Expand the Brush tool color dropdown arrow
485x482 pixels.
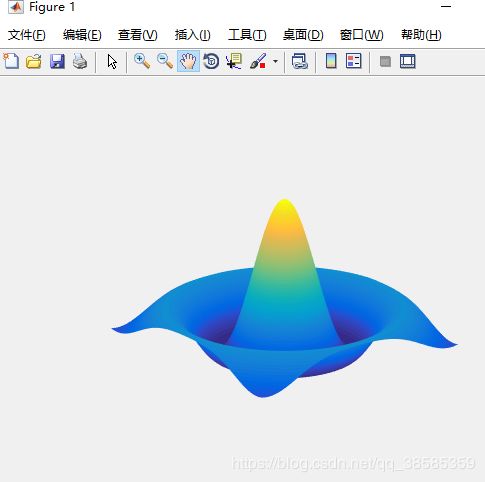275,62
